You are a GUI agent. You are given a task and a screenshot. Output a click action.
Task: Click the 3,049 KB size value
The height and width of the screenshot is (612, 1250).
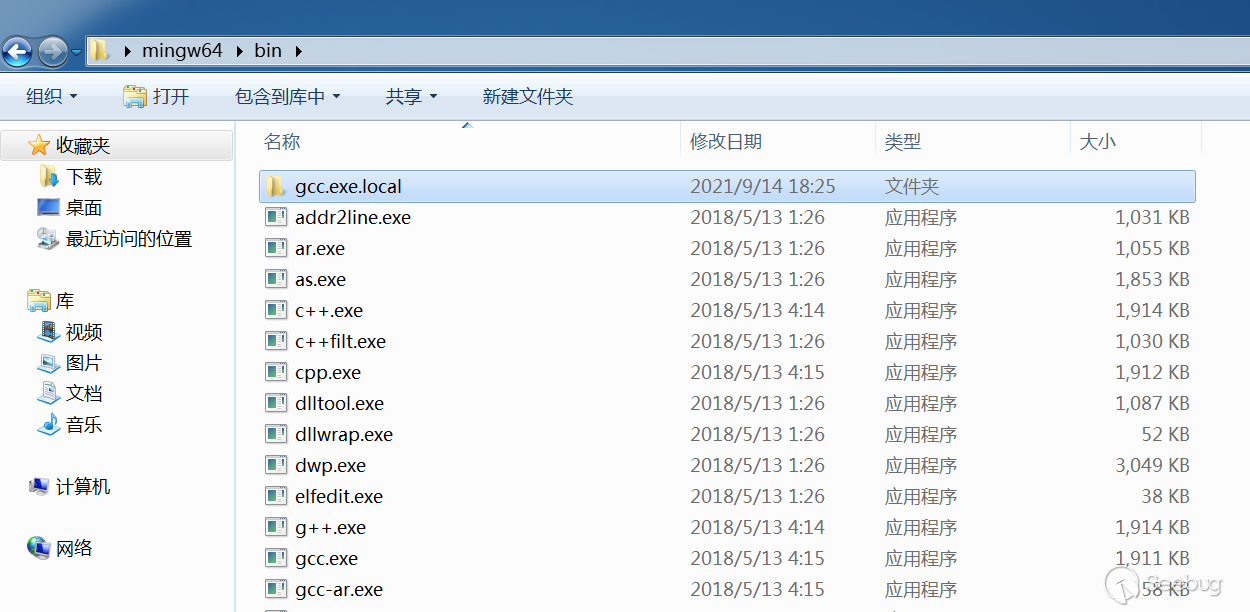pyautogui.click(x=1152, y=465)
